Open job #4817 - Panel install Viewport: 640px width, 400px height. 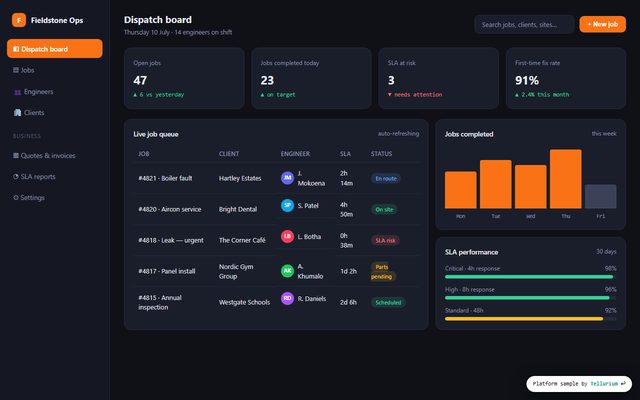point(167,271)
